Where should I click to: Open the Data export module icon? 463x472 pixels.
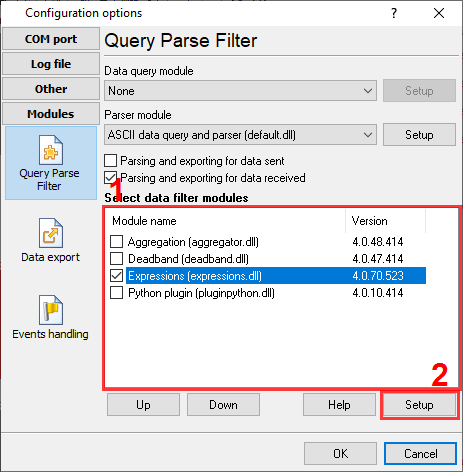(51, 240)
